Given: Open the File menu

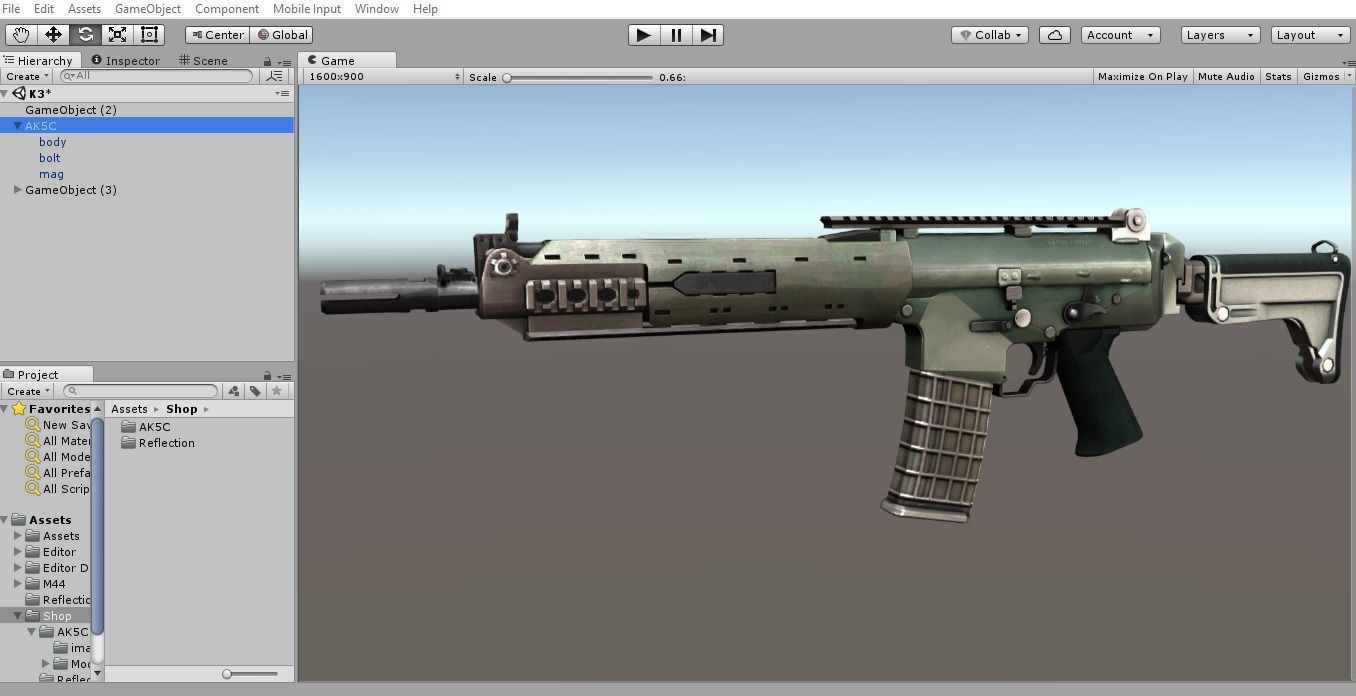Looking at the screenshot, I should coord(11,8).
